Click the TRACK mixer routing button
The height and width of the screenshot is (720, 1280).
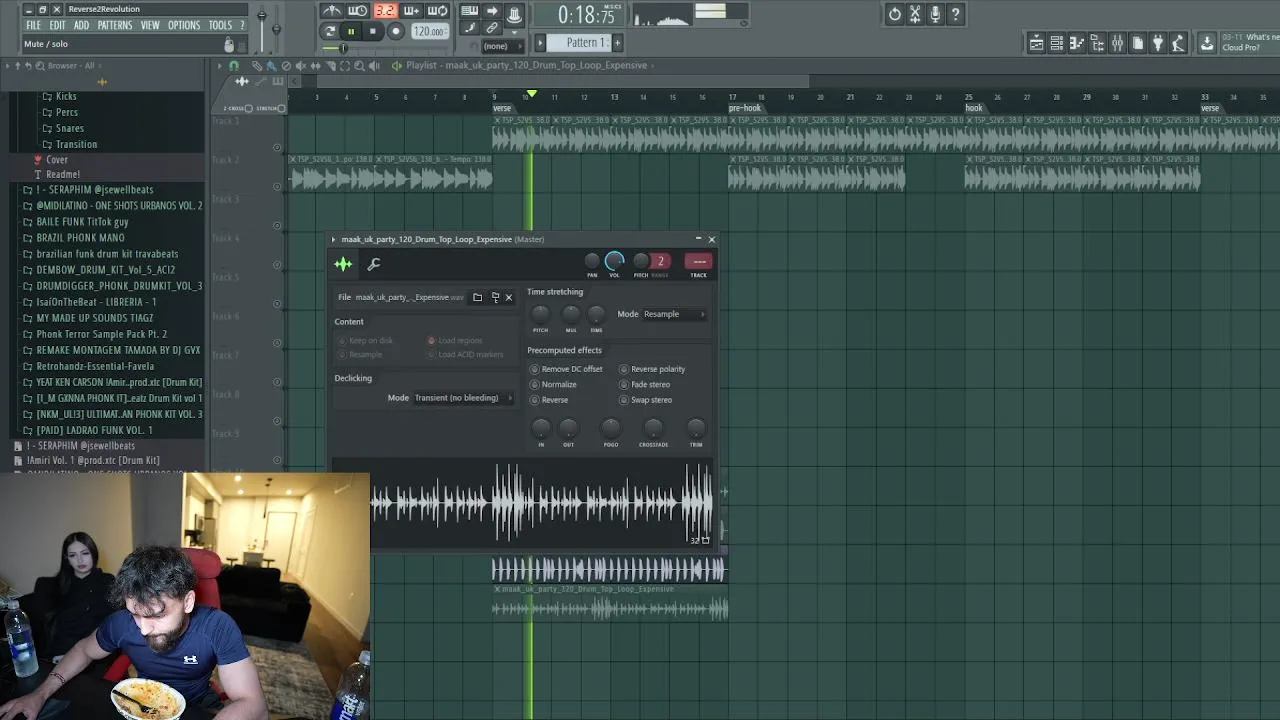point(699,262)
